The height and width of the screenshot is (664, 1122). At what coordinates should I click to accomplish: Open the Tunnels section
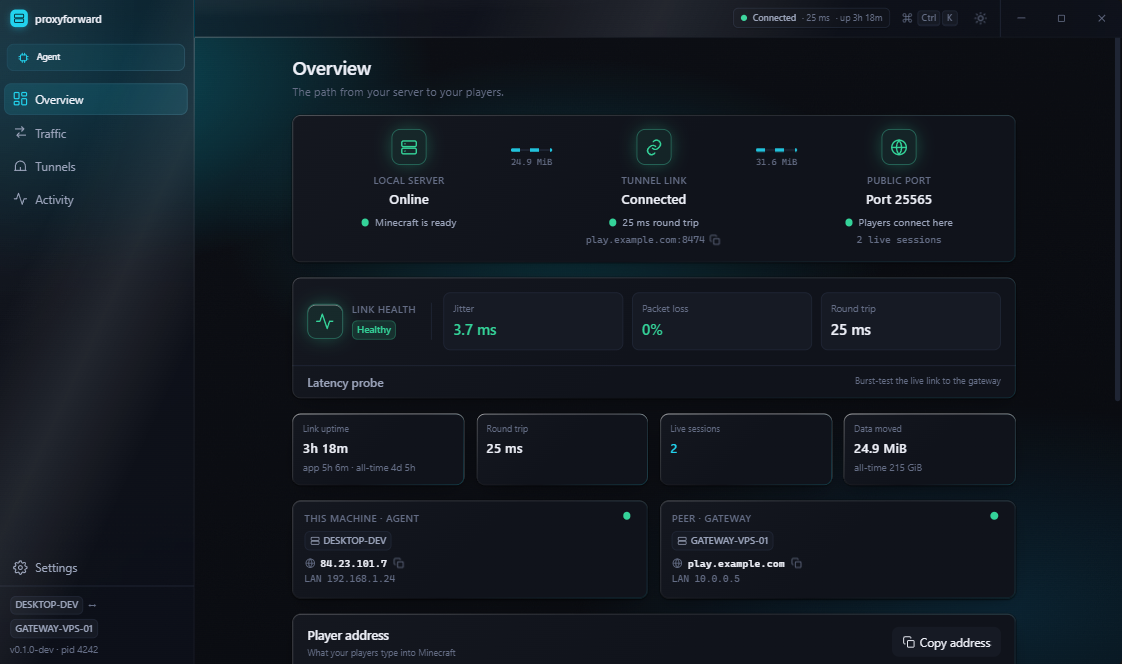point(96,167)
